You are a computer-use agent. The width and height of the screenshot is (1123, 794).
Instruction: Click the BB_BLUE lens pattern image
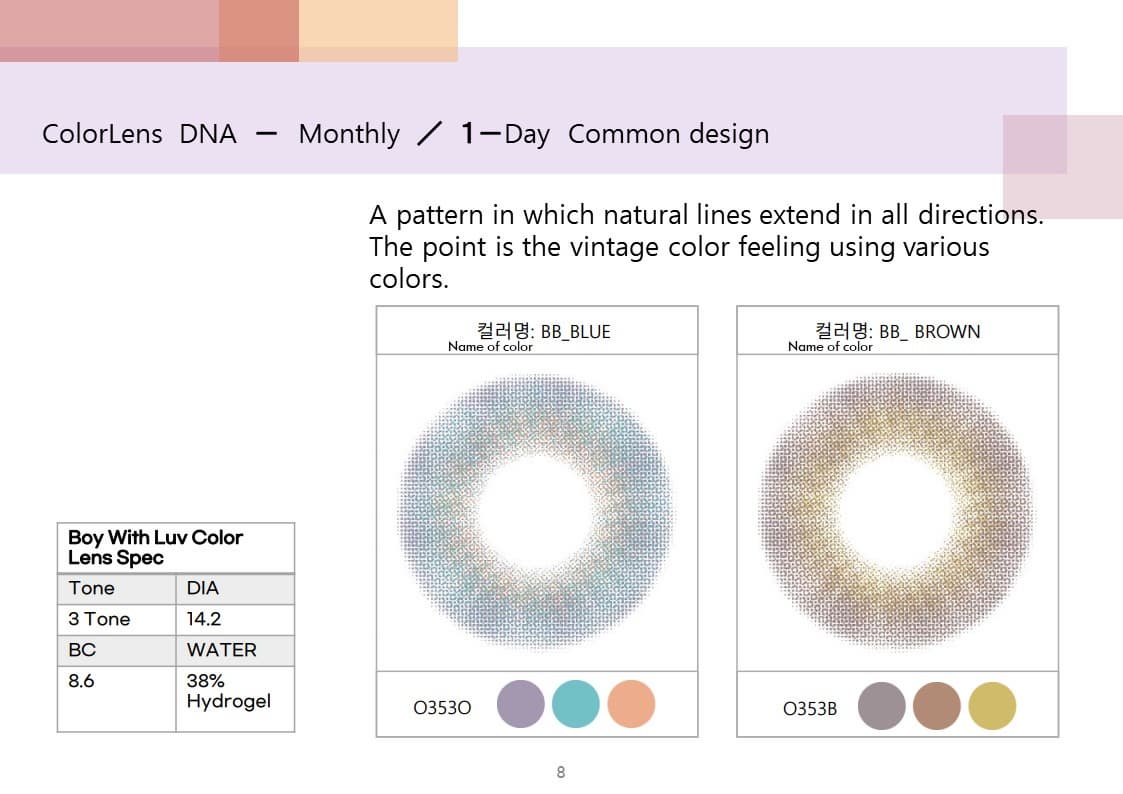pyautogui.click(x=536, y=513)
